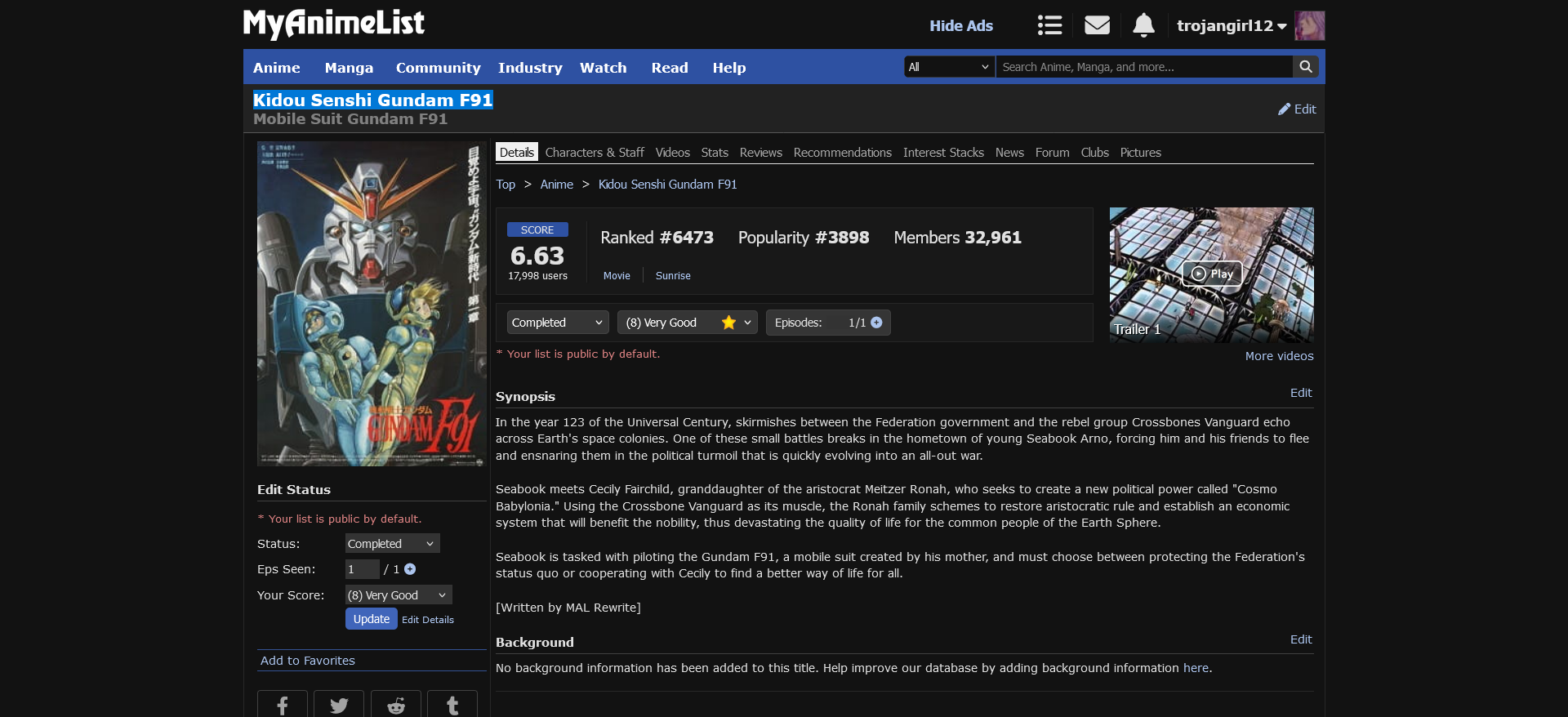
Task: Switch to Forum tab
Action: pyautogui.click(x=1052, y=153)
